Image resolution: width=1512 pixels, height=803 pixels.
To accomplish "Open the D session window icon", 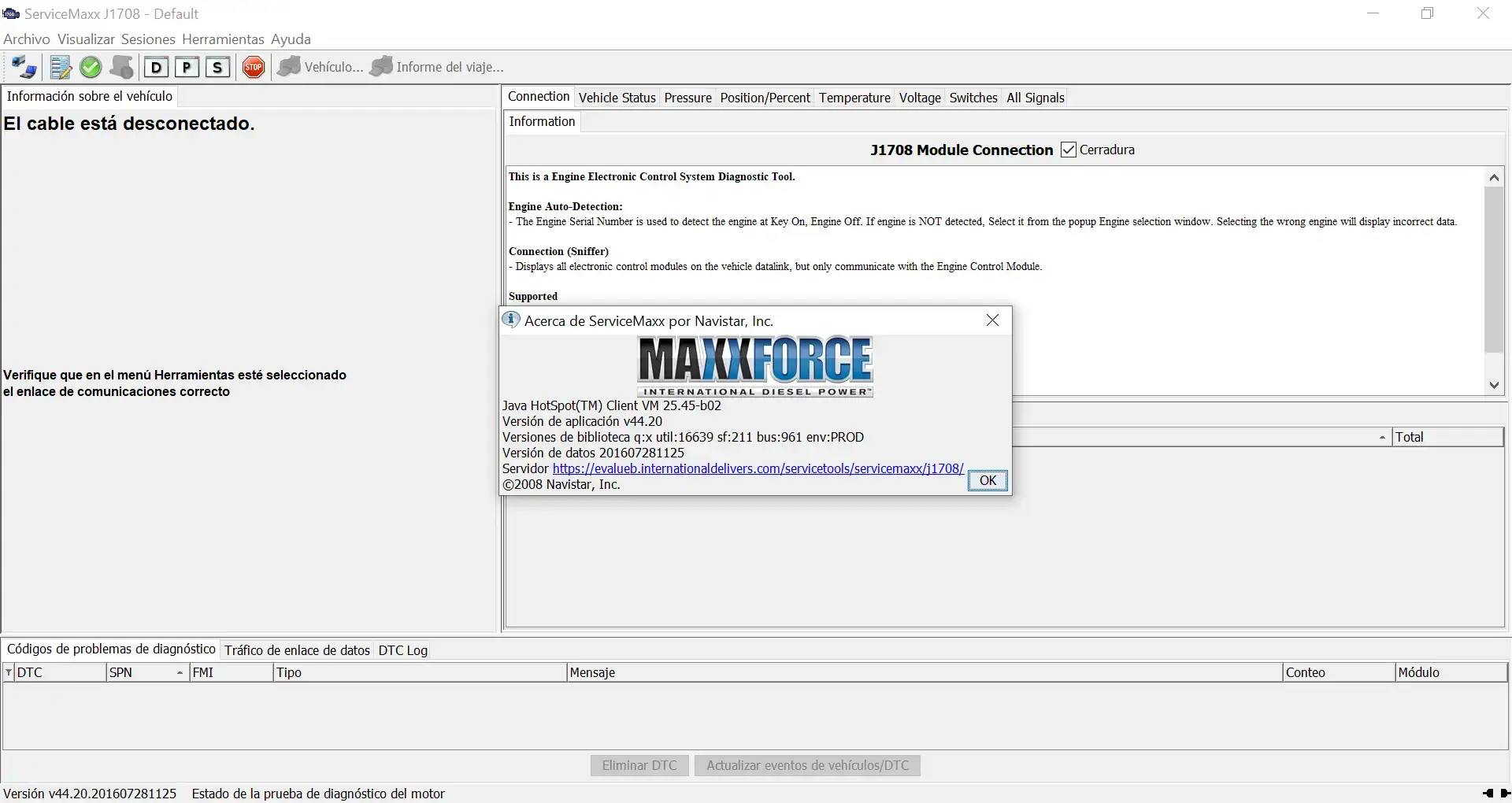I will point(156,68).
